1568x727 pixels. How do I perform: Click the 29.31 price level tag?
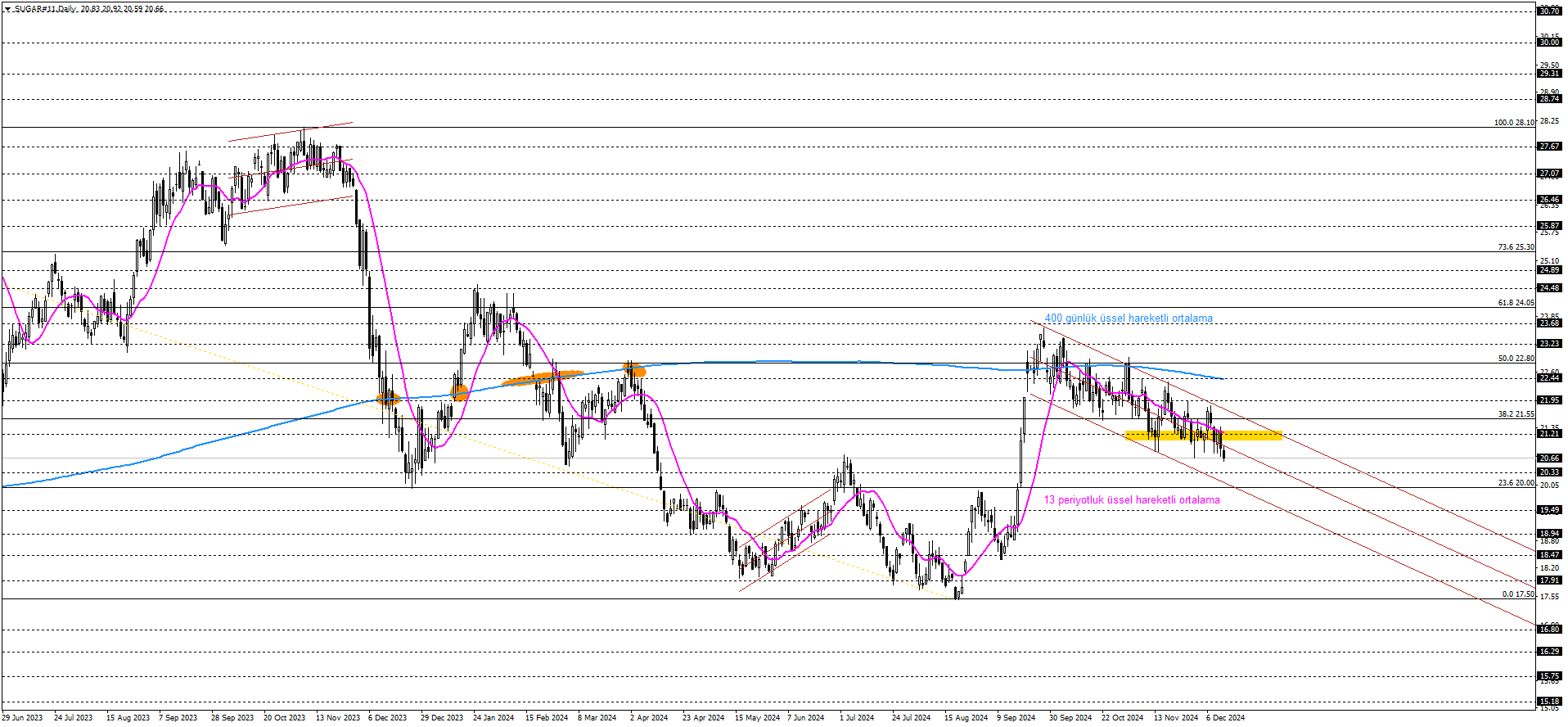tap(1549, 74)
